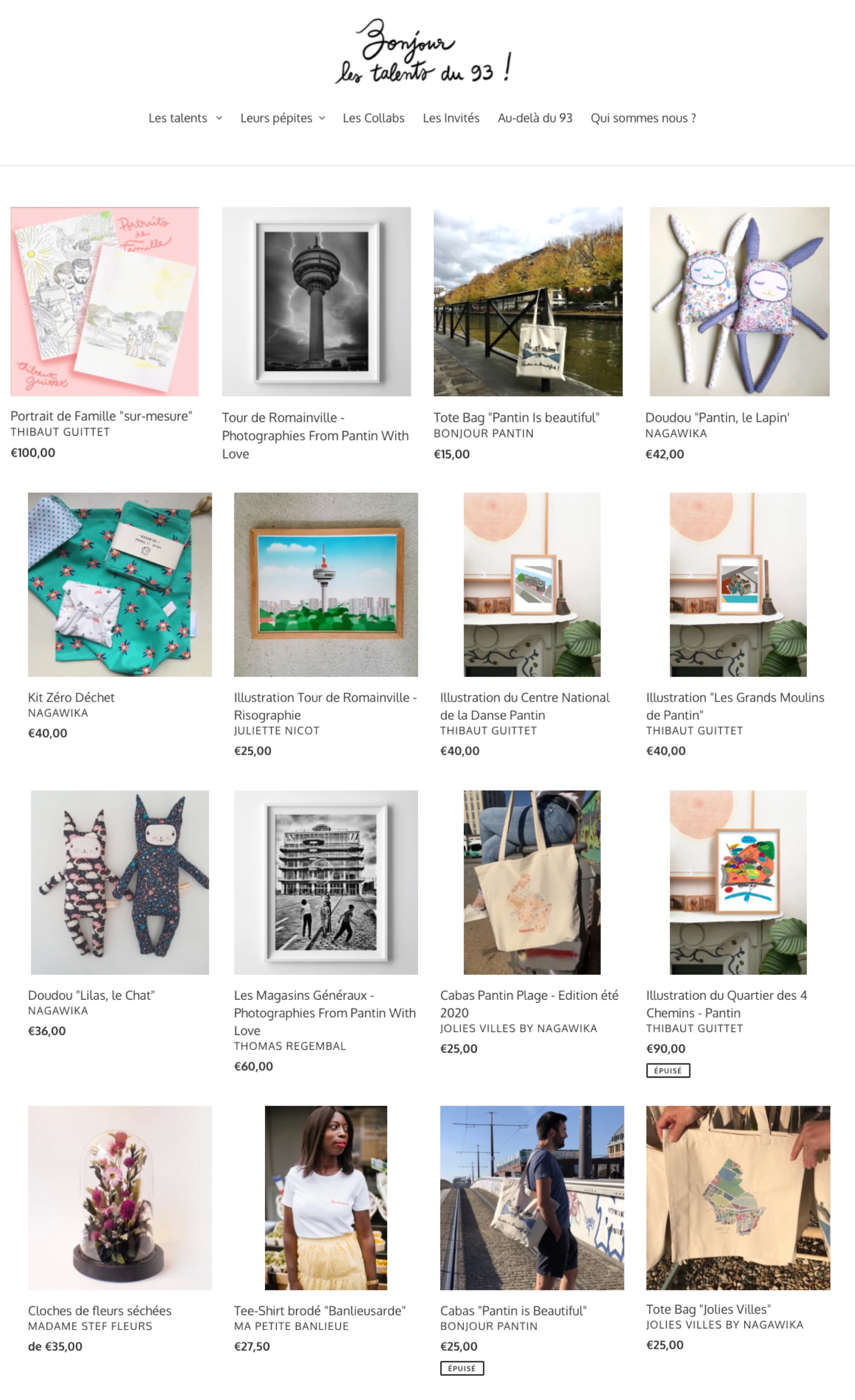Screen dimensions: 855x1400
Task: Open the Les Collabs menu item
Action: click(x=374, y=118)
